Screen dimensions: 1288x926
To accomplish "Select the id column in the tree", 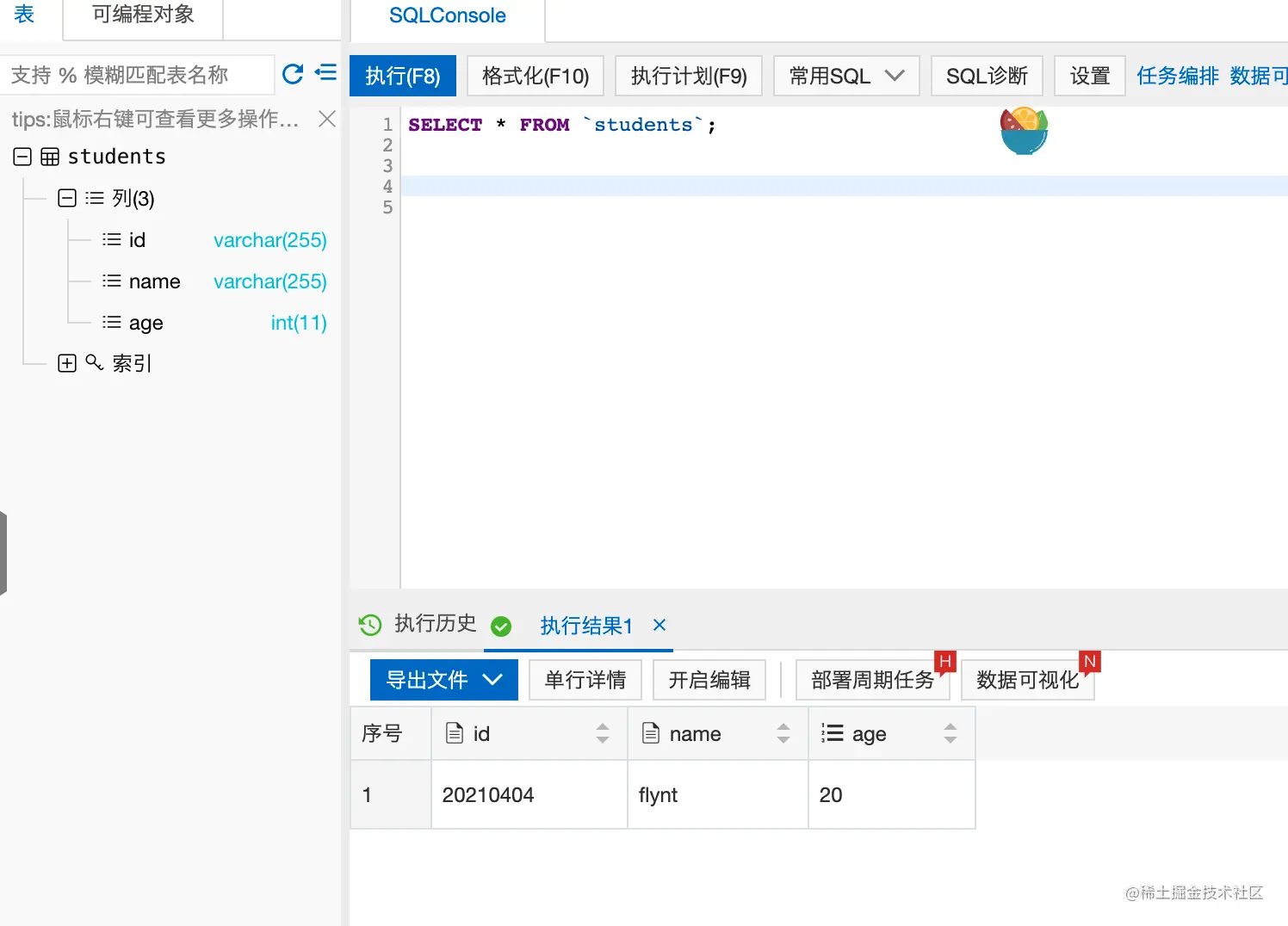I will point(137,240).
